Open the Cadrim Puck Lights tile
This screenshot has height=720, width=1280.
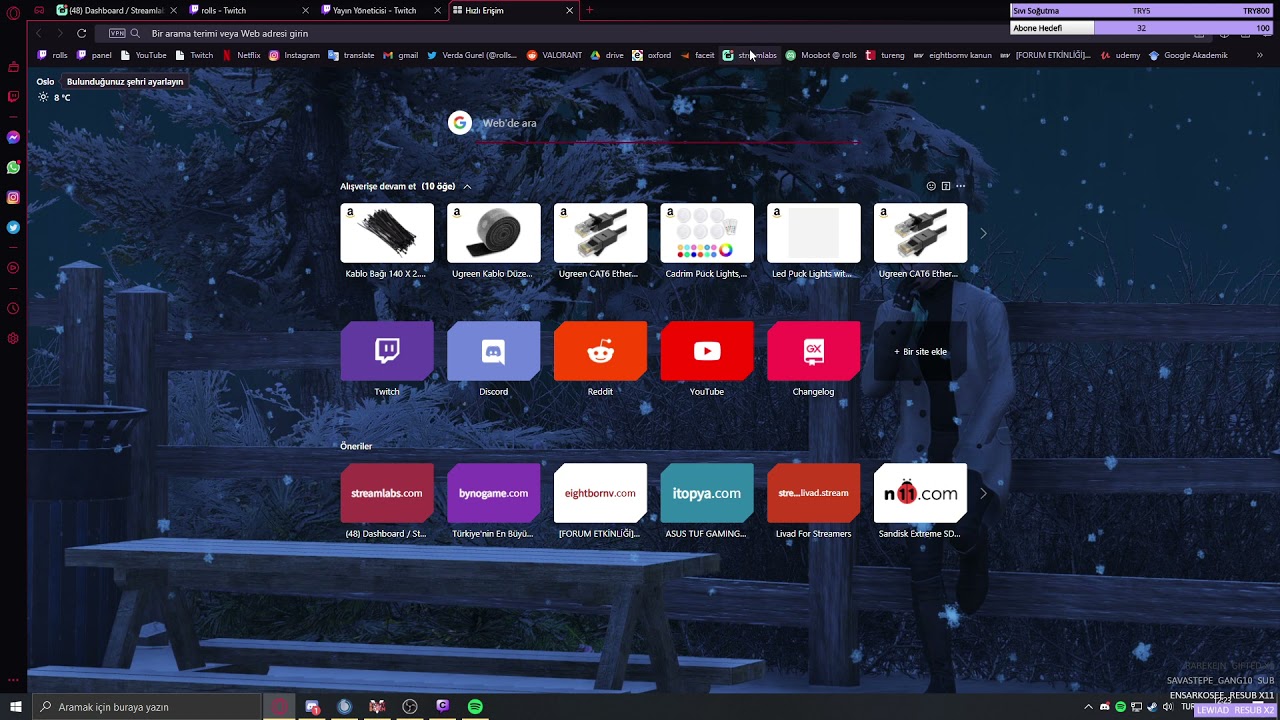pyautogui.click(x=707, y=241)
